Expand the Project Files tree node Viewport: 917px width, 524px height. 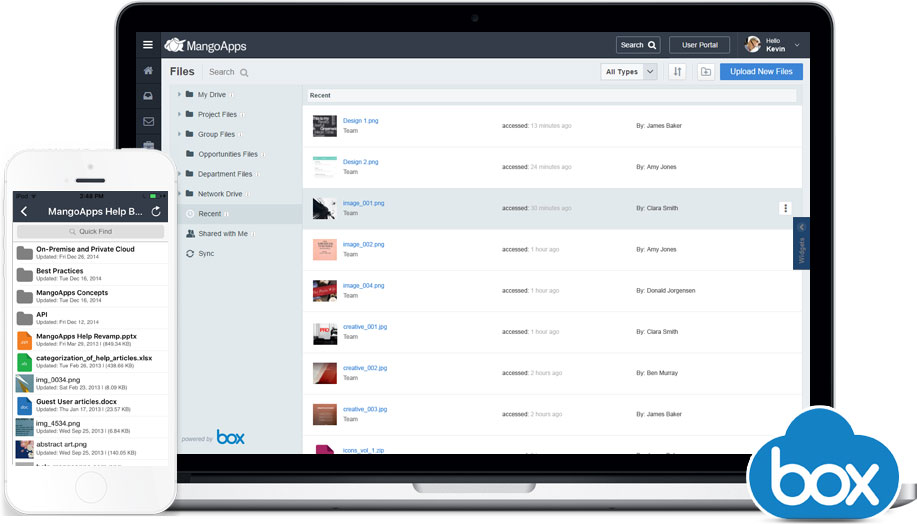coord(179,114)
